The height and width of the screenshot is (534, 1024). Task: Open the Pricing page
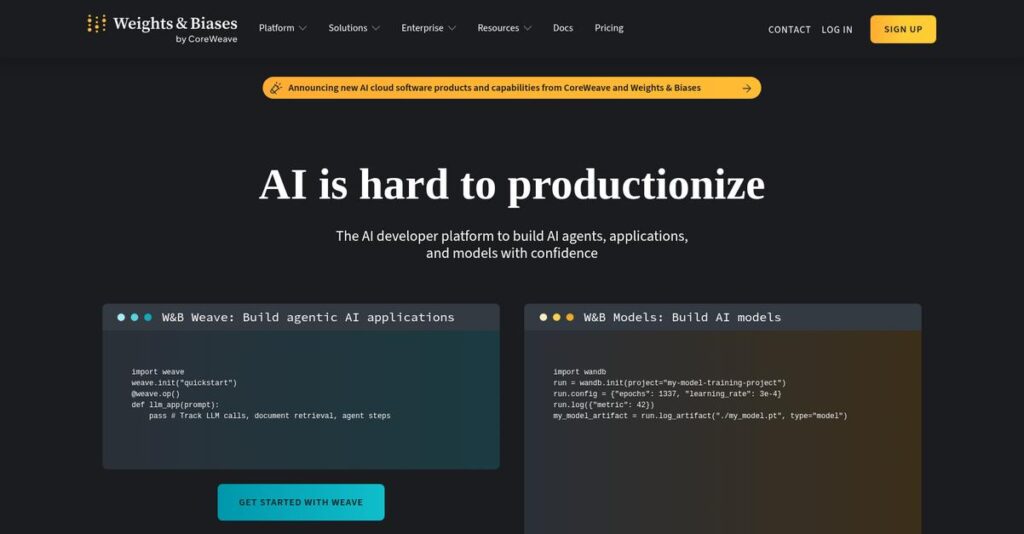[x=609, y=28]
